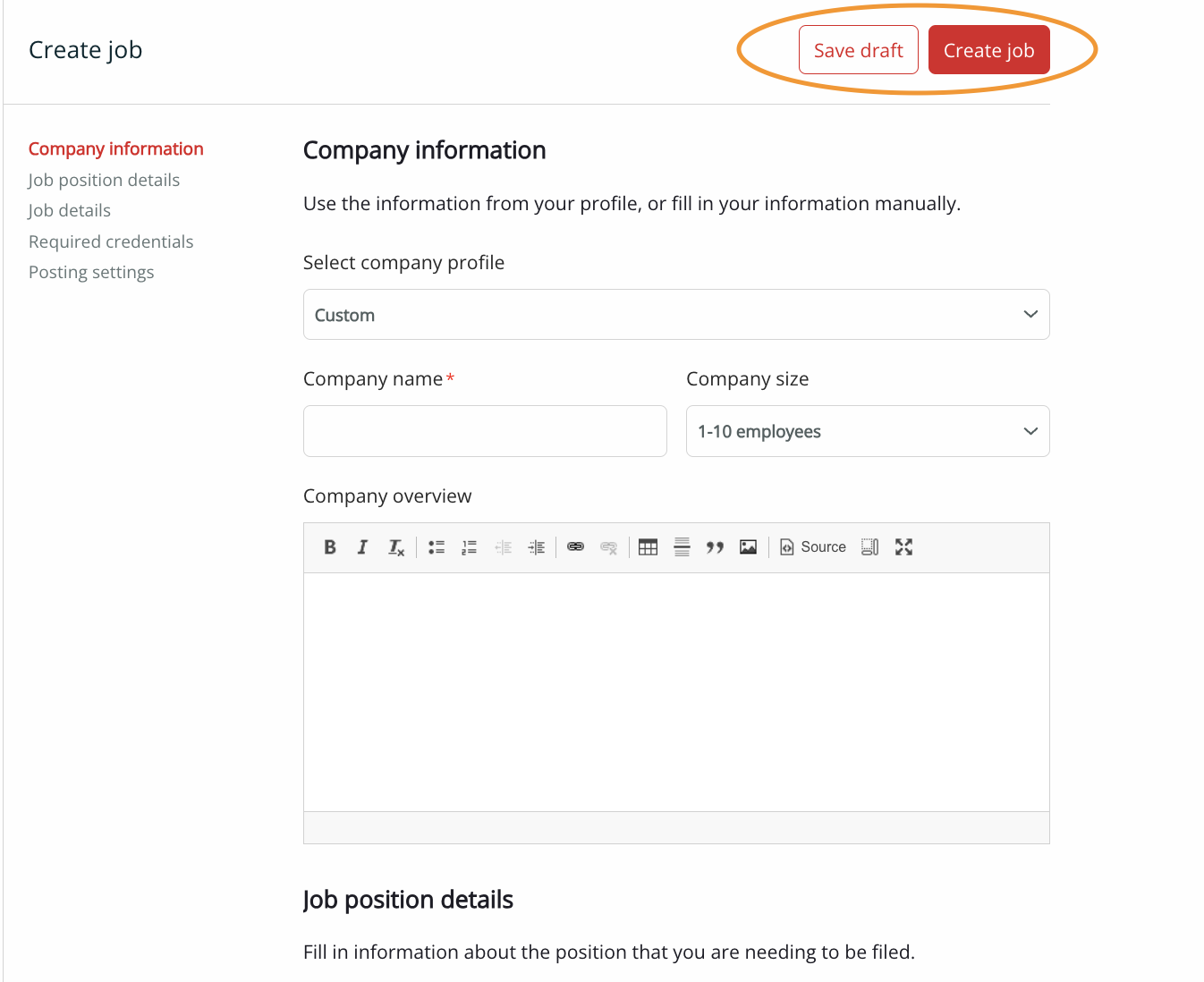Switch the editor to Source view

coord(813,547)
